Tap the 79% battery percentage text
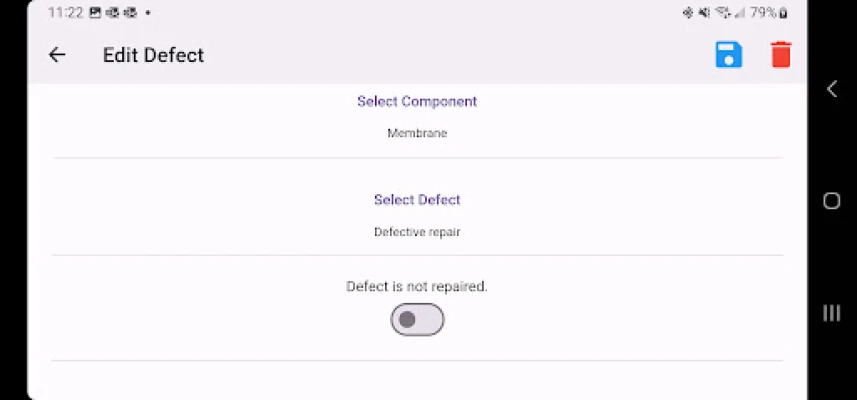Screen dimensions: 857x400 point(763,13)
